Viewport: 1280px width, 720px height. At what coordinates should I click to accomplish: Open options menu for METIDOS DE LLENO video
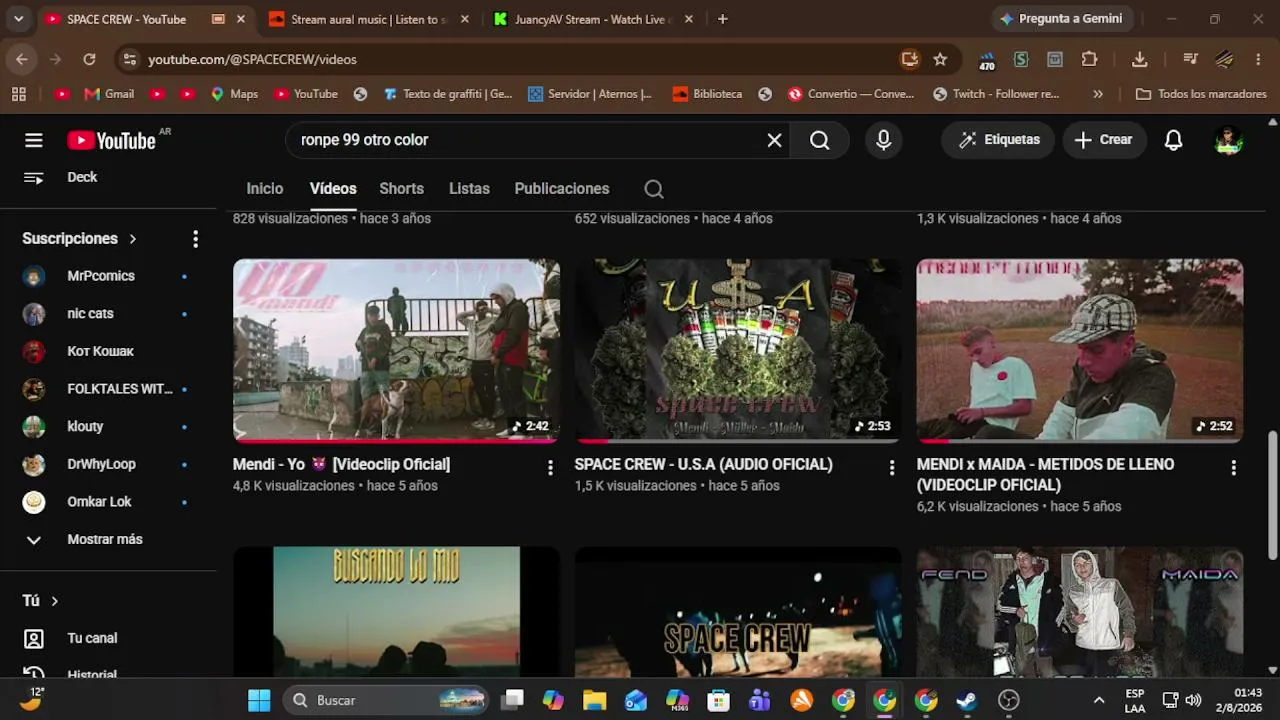1234,467
